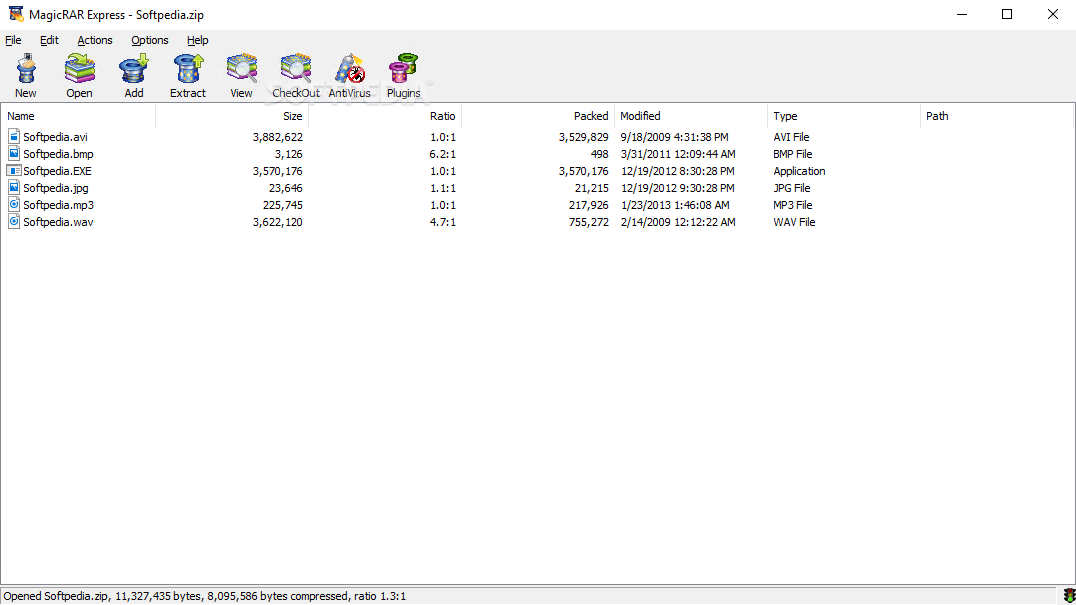Sort by the Ratio column header
The image size is (1076, 605).
point(385,116)
